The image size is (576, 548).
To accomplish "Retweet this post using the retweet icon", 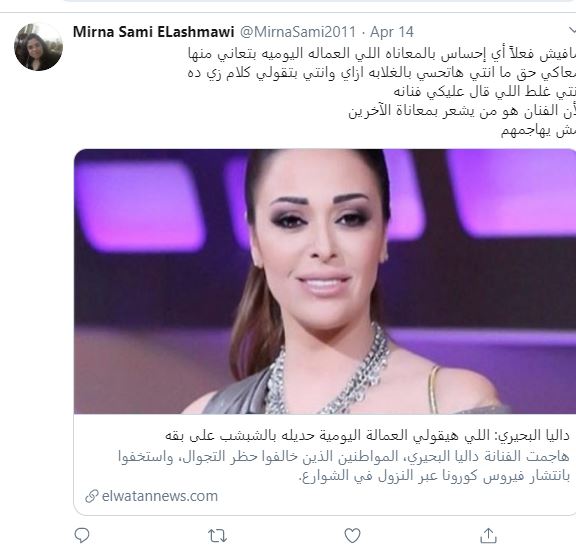I will (217, 536).
